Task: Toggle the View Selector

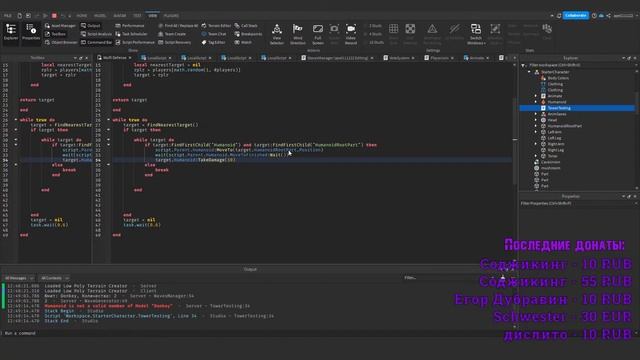Action: click(x=277, y=34)
